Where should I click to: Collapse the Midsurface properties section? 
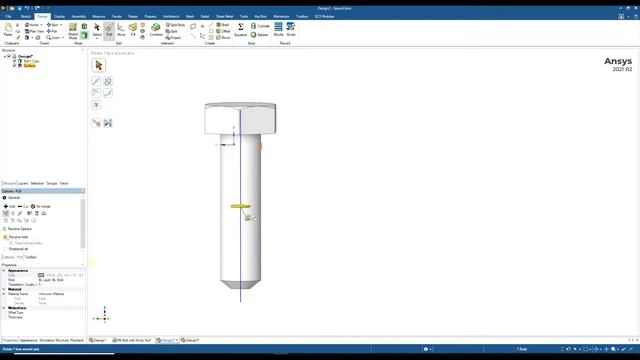[x=4, y=308]
